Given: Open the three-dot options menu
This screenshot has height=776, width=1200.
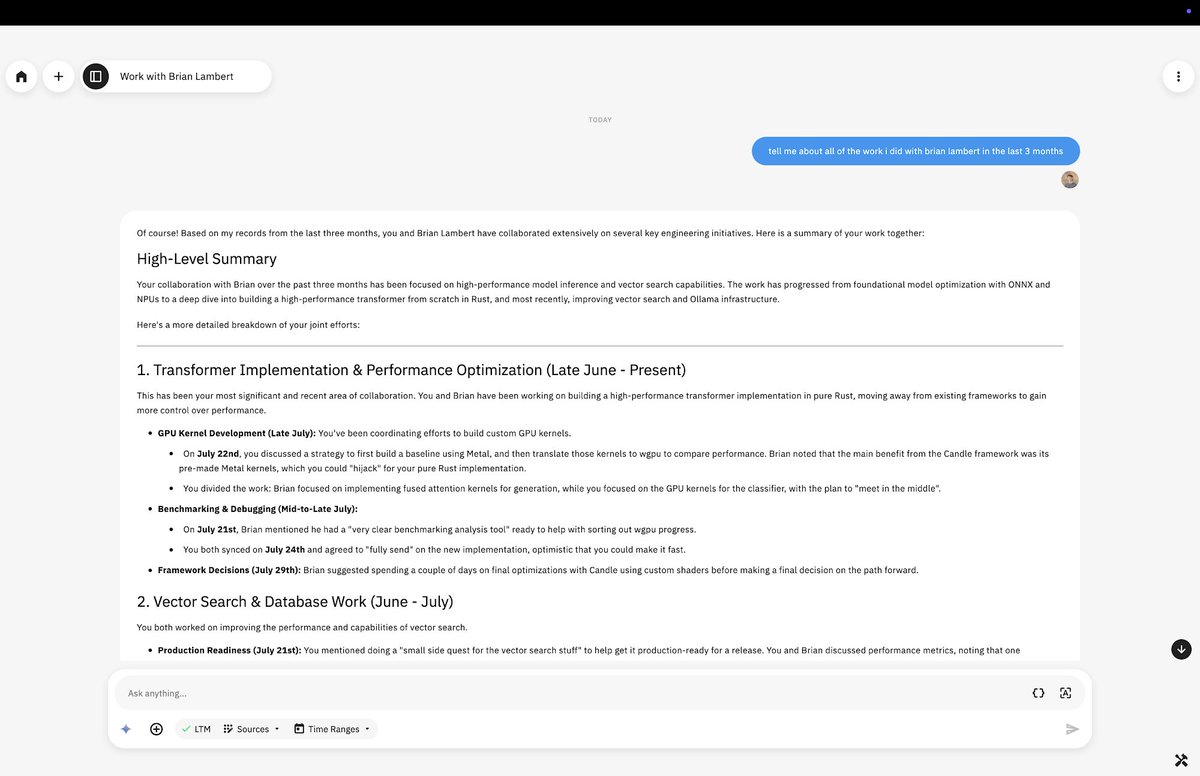Looking at the screenshot, I should pos(1178,76).
